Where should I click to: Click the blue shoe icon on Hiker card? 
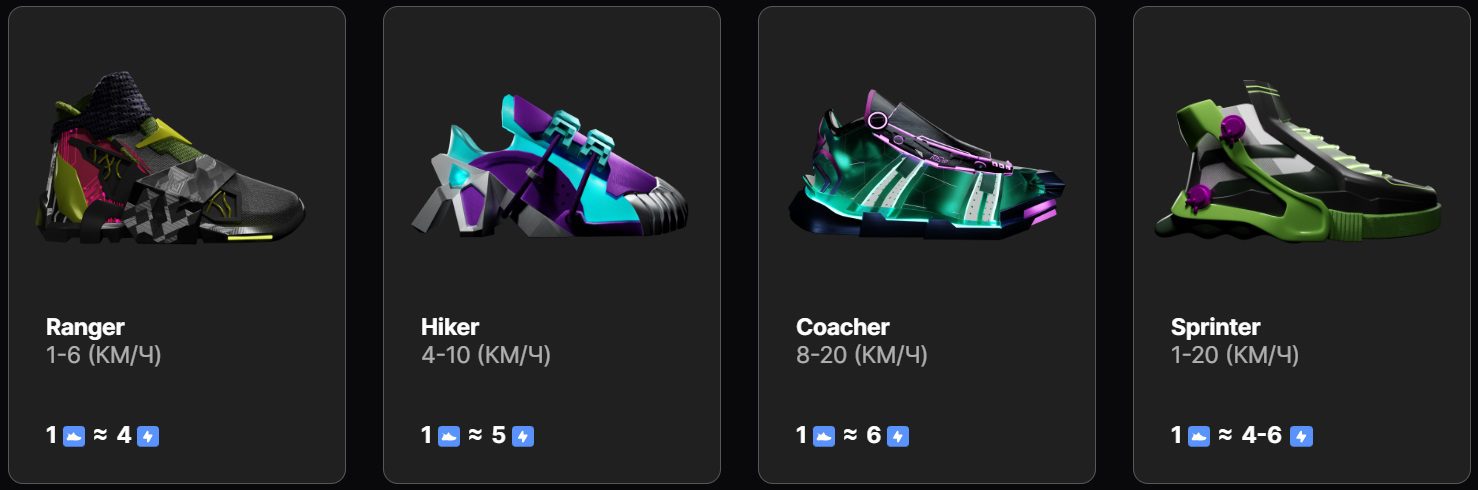(449, 436)
